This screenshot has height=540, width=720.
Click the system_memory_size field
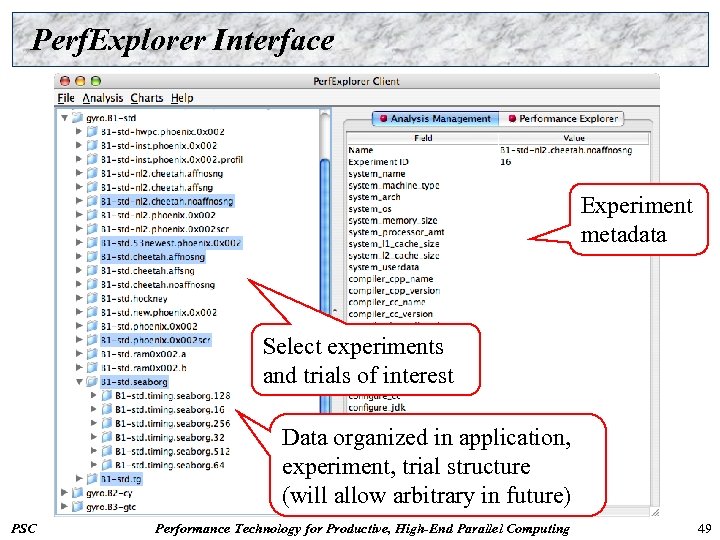click(393, 220)
